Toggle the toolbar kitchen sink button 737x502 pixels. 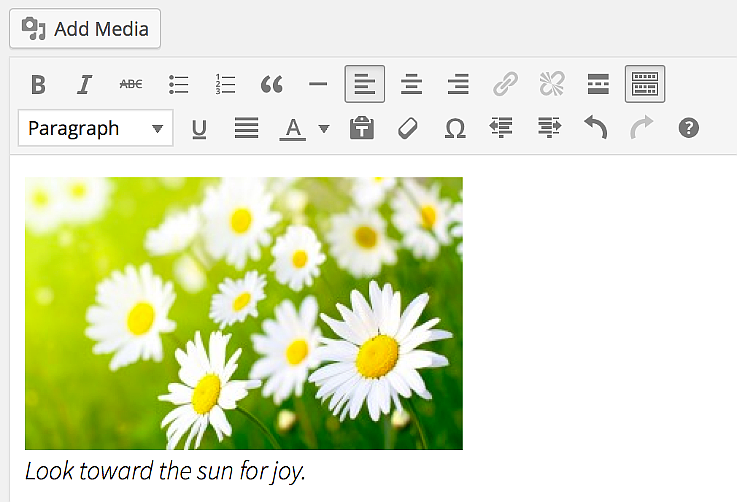(x=645, y=85)
